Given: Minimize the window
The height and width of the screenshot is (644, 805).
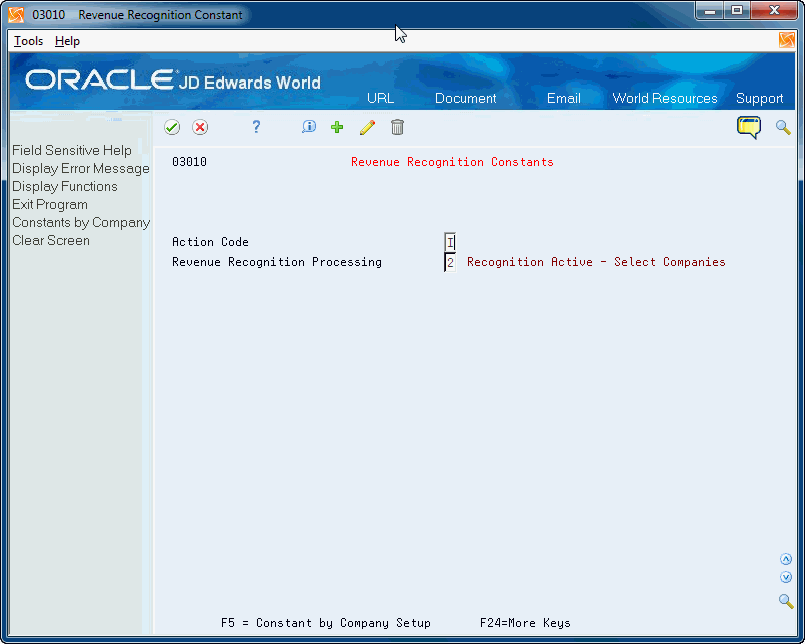Looking at the screenshot, I should 710,10.
